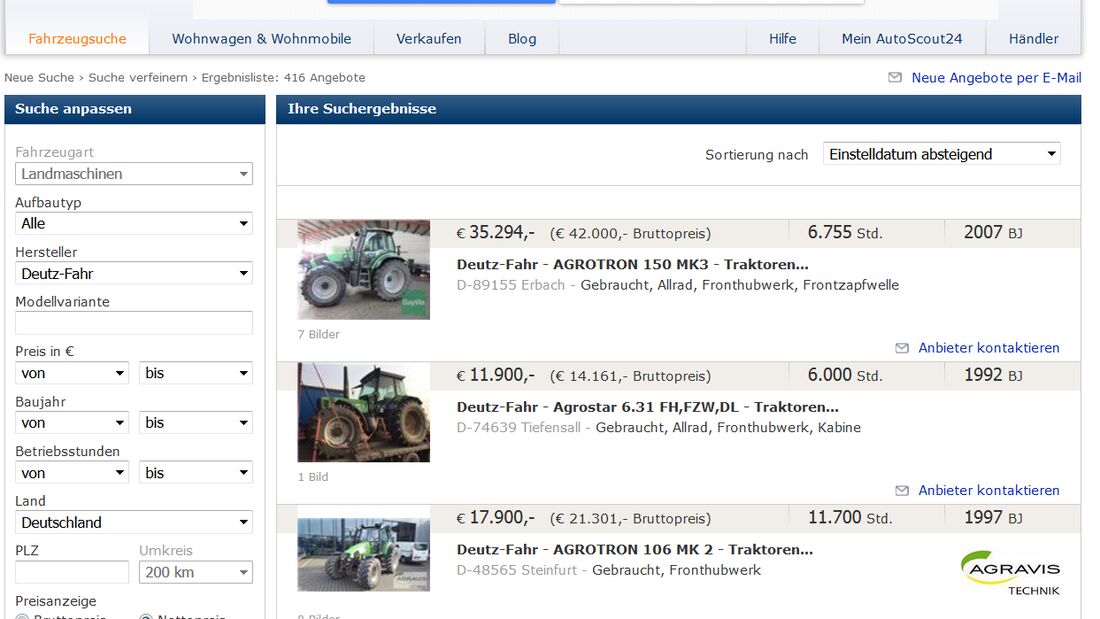Screen dimensions: 1100x619
Task: Click the 7 Bilder label
Action: [x=318, y=334]
